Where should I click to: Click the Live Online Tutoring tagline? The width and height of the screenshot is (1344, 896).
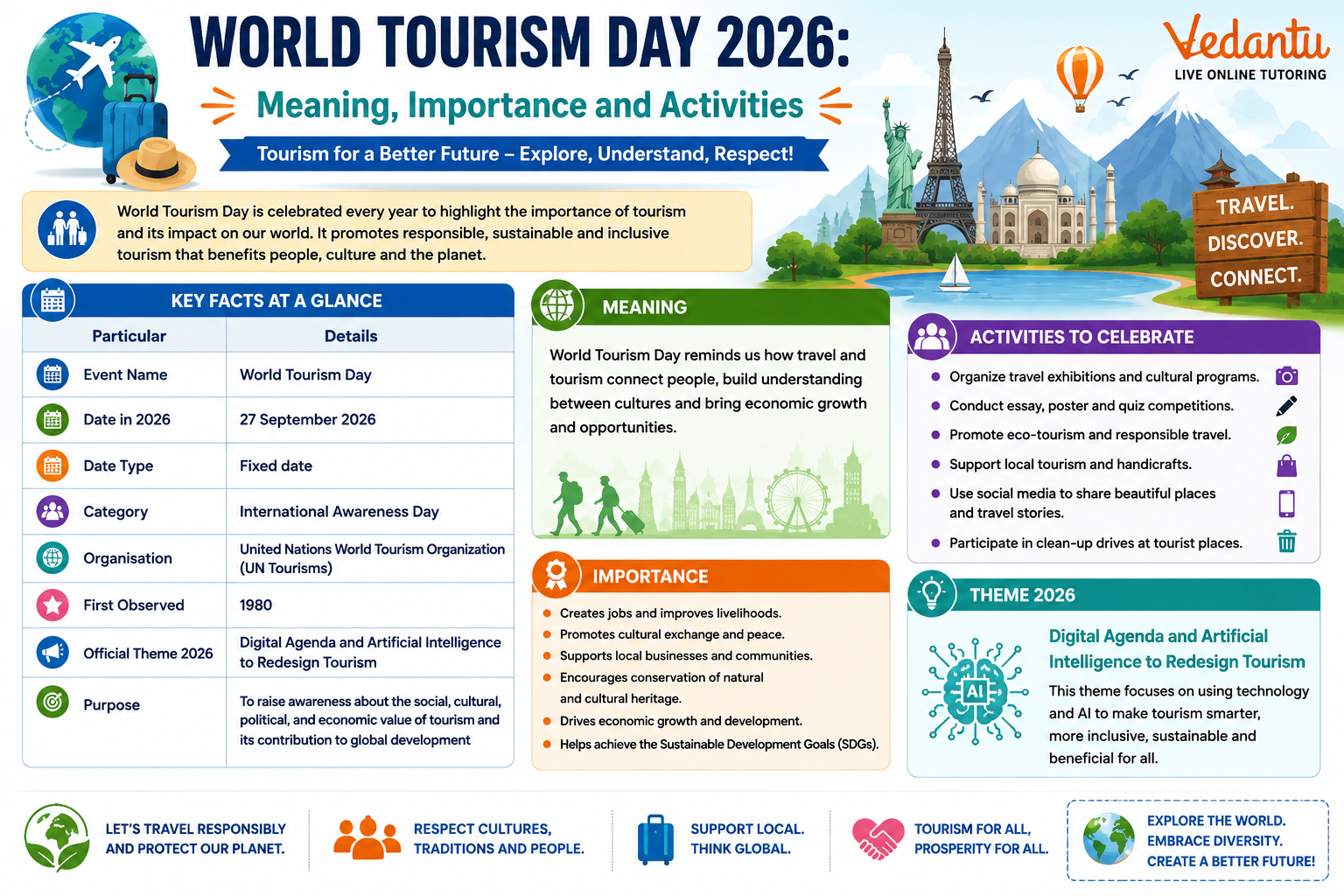(1250, 74)
